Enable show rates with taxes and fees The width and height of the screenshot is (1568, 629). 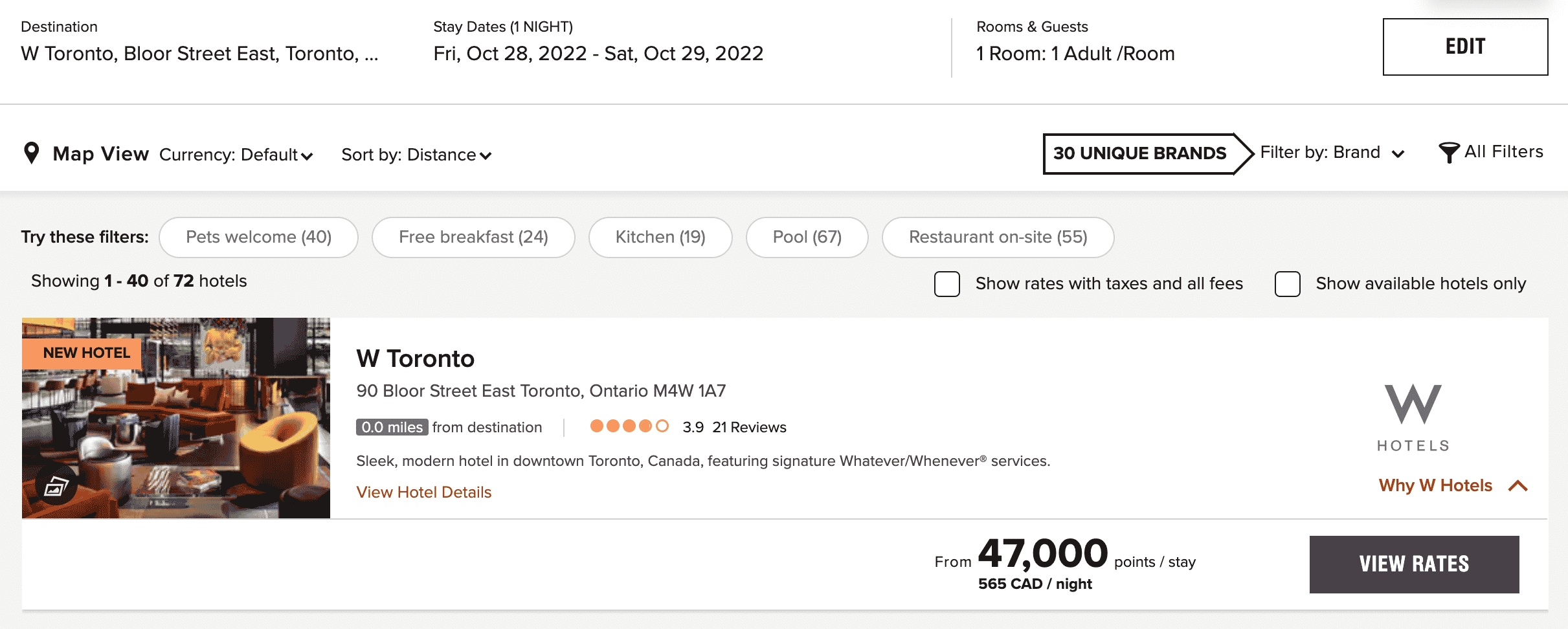coord(946,284)
